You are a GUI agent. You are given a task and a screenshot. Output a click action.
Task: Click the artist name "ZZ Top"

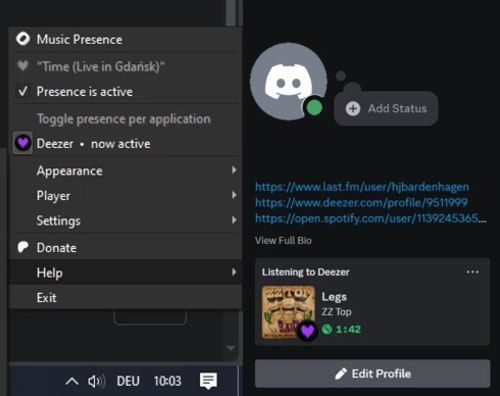[x=336, y=312]
